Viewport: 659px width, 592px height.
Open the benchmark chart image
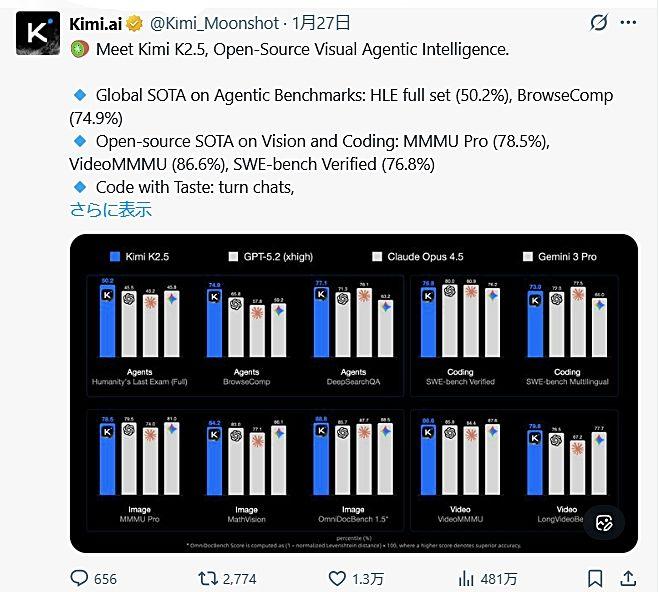[353, 400]
